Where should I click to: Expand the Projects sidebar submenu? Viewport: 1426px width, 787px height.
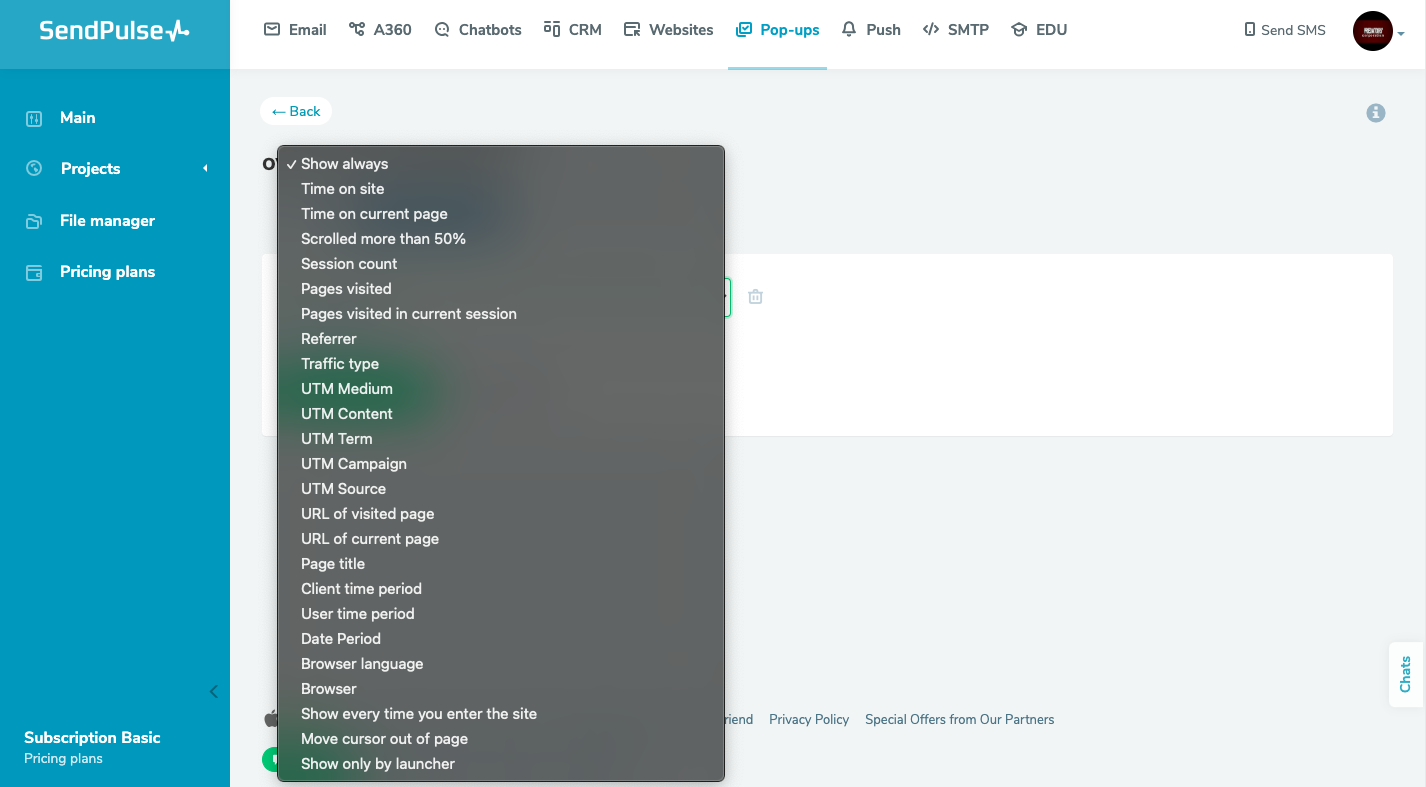pos(90,169)
